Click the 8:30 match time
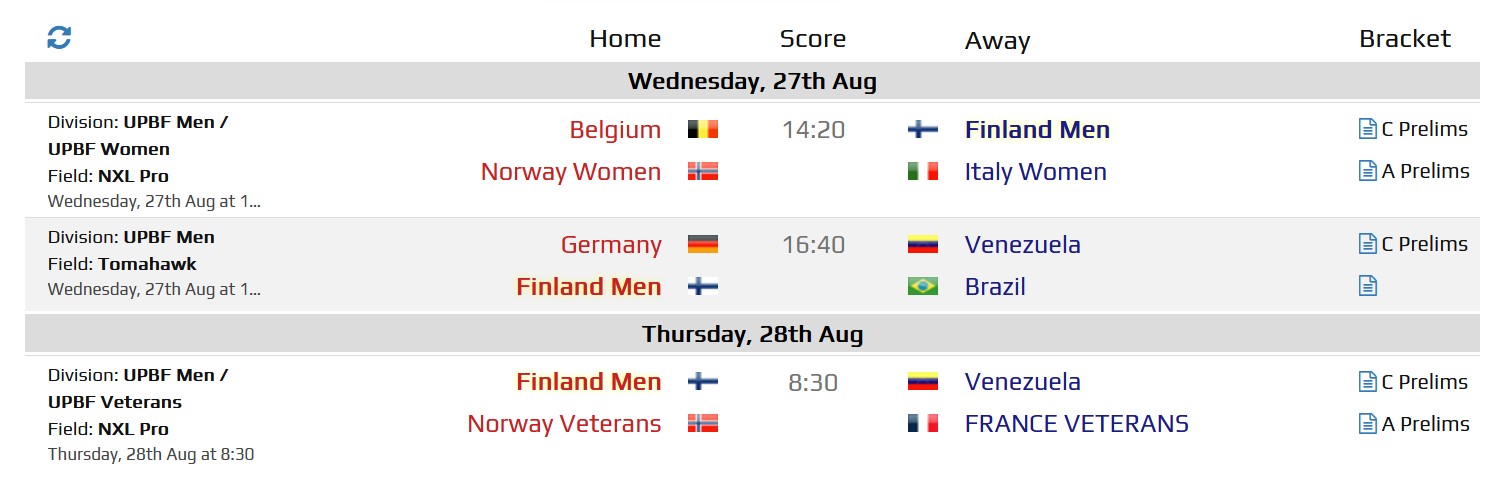Image resolution: width=1506 pixels, height=500 pixels. point(813,382)
